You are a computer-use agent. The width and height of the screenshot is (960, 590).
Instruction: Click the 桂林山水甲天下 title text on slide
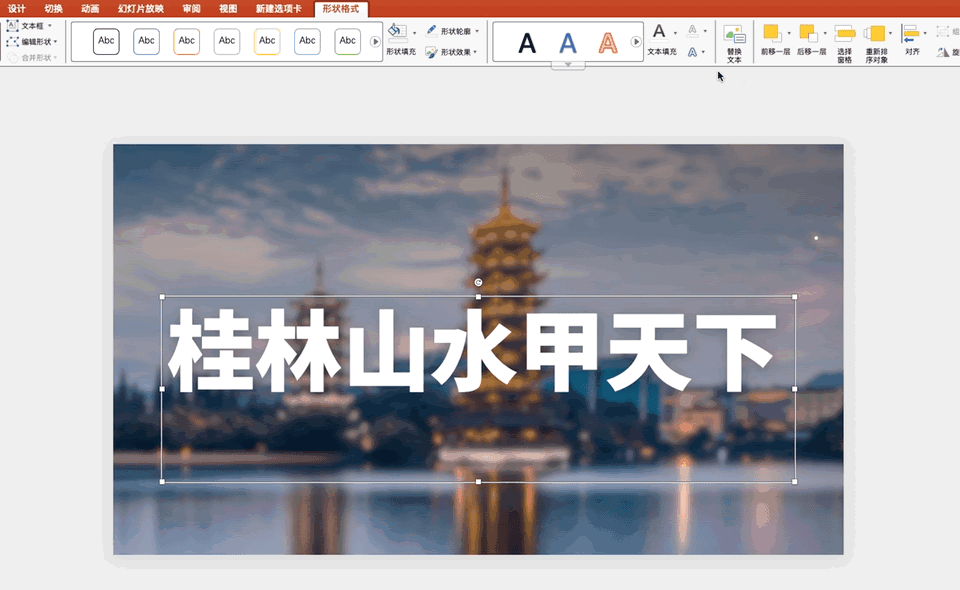(x=472, y=352)
